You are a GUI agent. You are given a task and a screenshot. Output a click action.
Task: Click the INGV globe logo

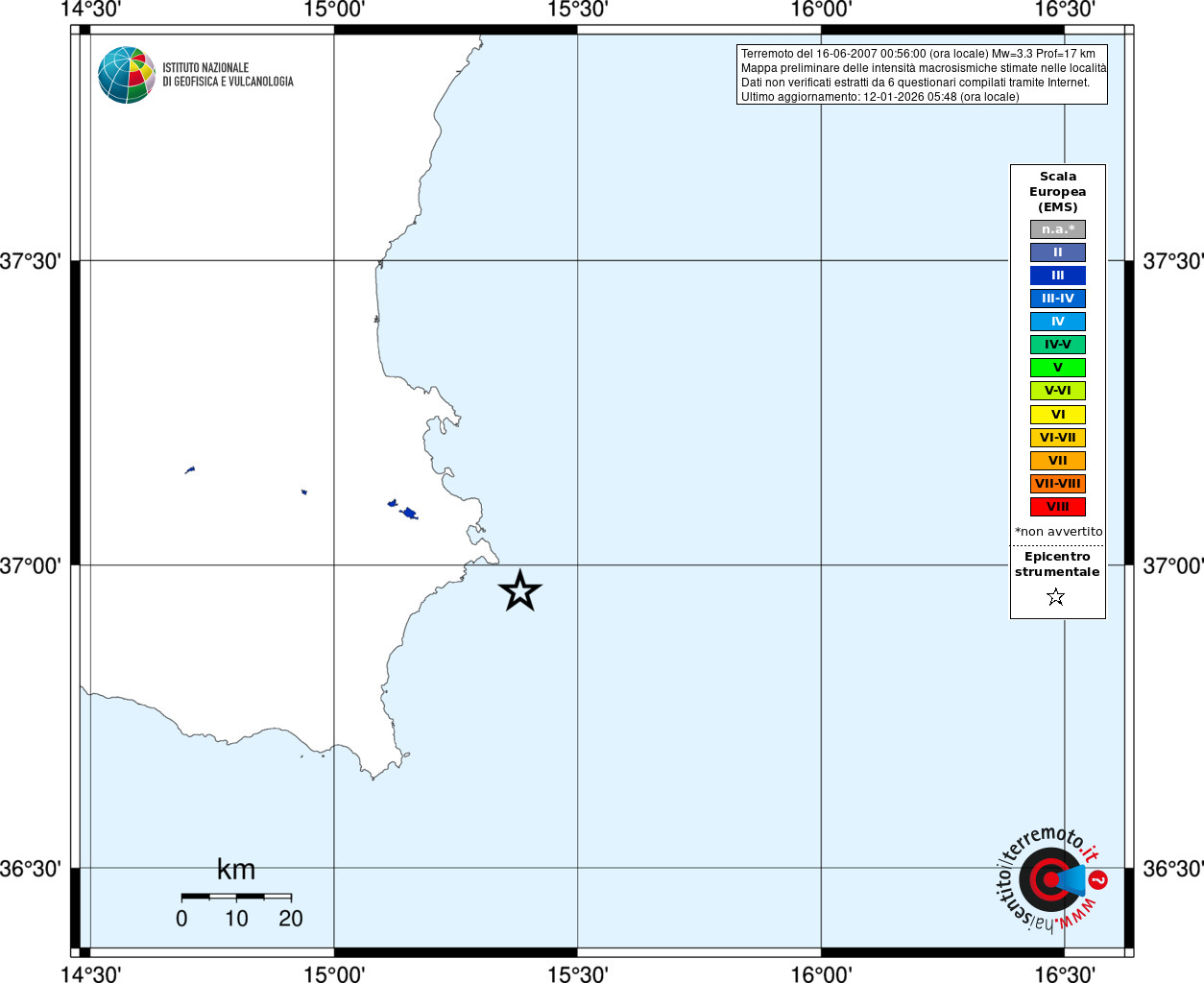(x=127, y=75)
